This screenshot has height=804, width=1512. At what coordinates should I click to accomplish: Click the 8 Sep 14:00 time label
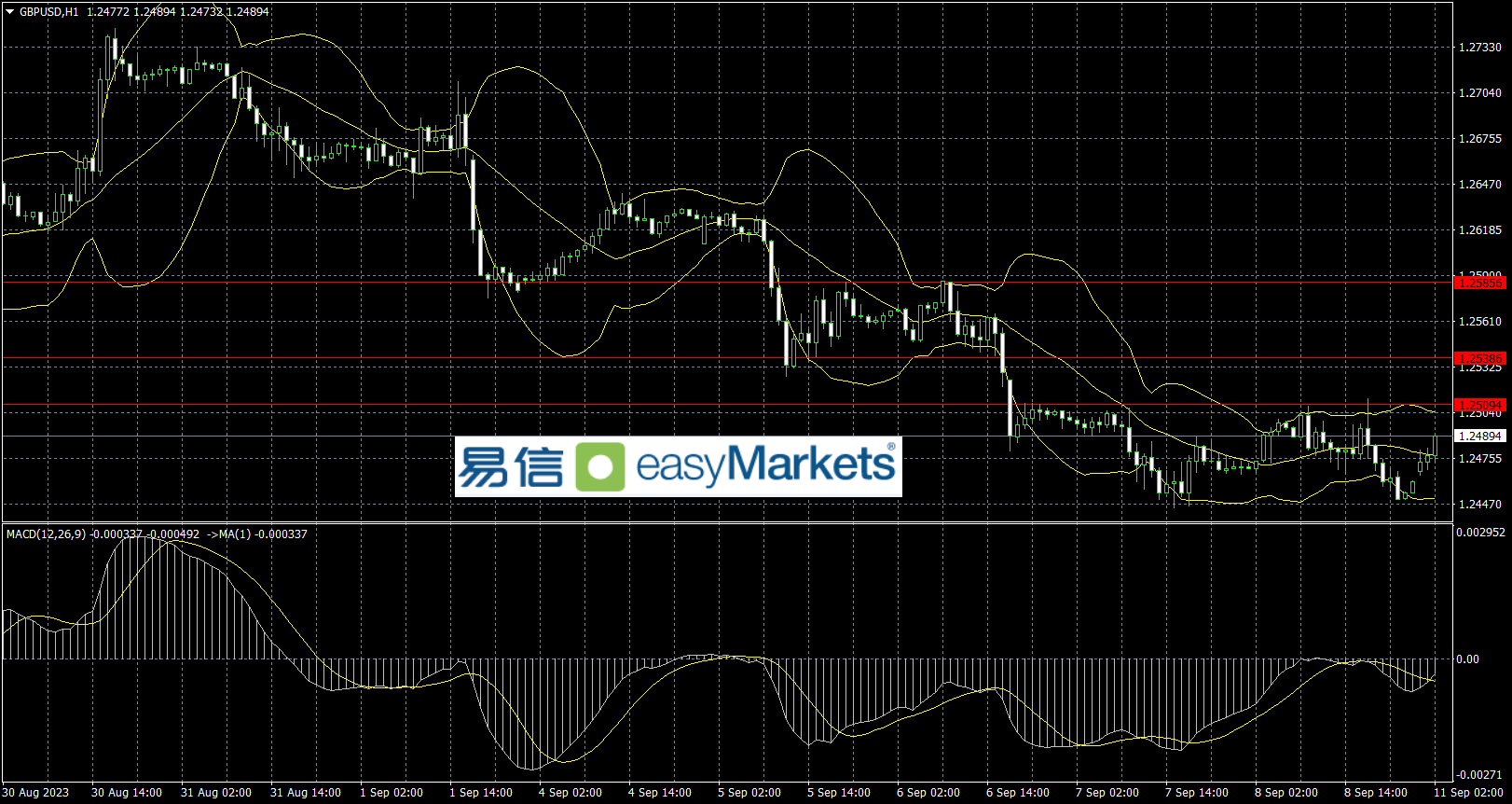[1376, 793]
